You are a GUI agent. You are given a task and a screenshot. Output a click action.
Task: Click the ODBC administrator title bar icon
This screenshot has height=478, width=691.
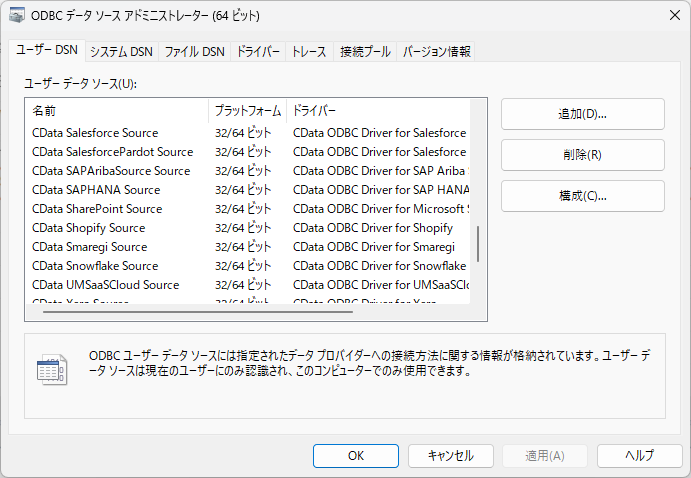pos(17,15)
